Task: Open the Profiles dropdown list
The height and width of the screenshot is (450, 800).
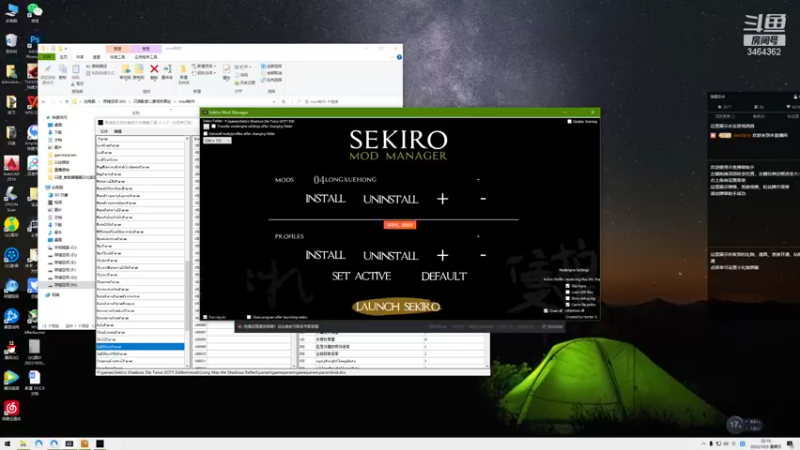Action: (x=396, y=236)
